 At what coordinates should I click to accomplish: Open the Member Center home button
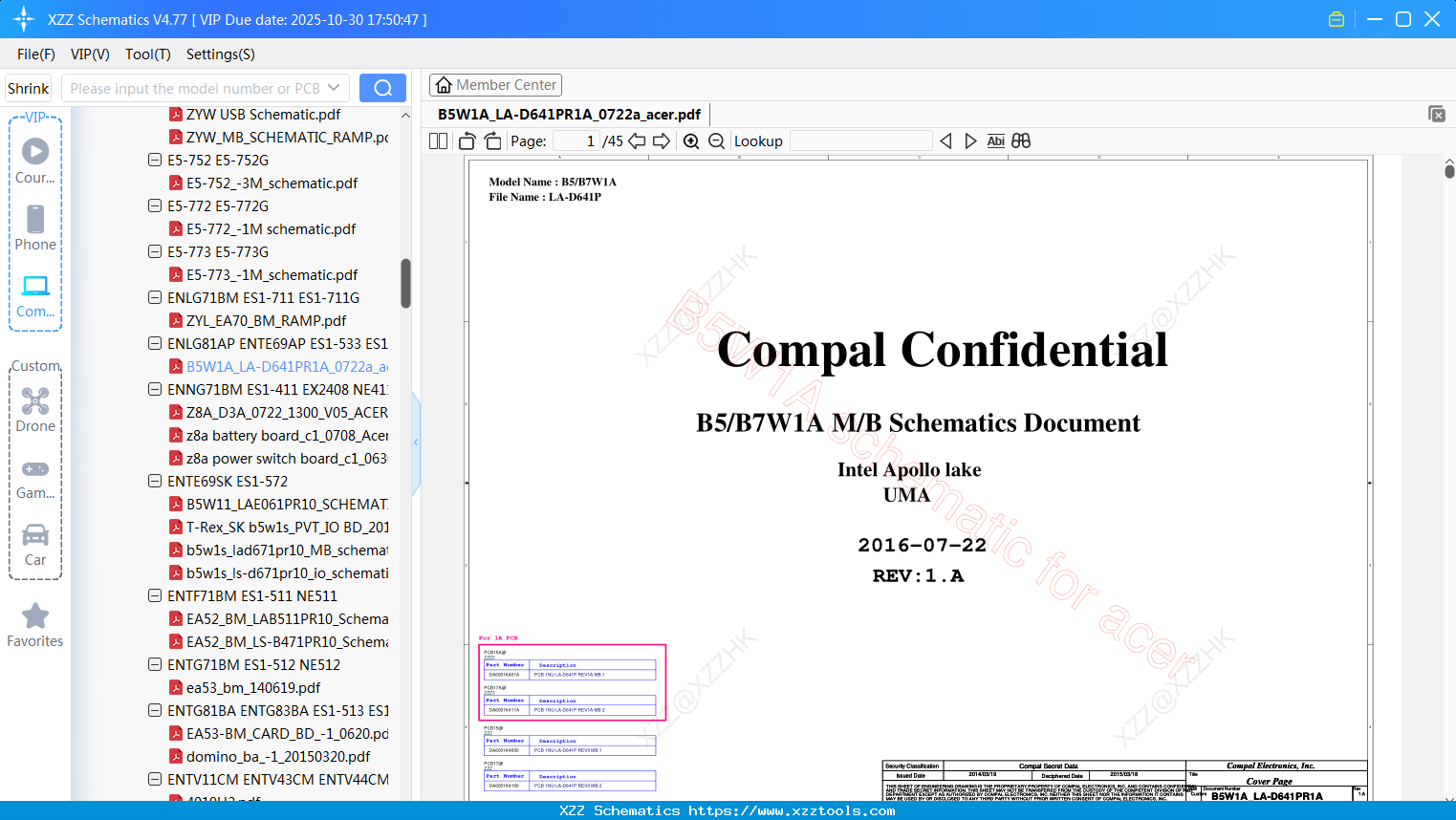point(495,85)
